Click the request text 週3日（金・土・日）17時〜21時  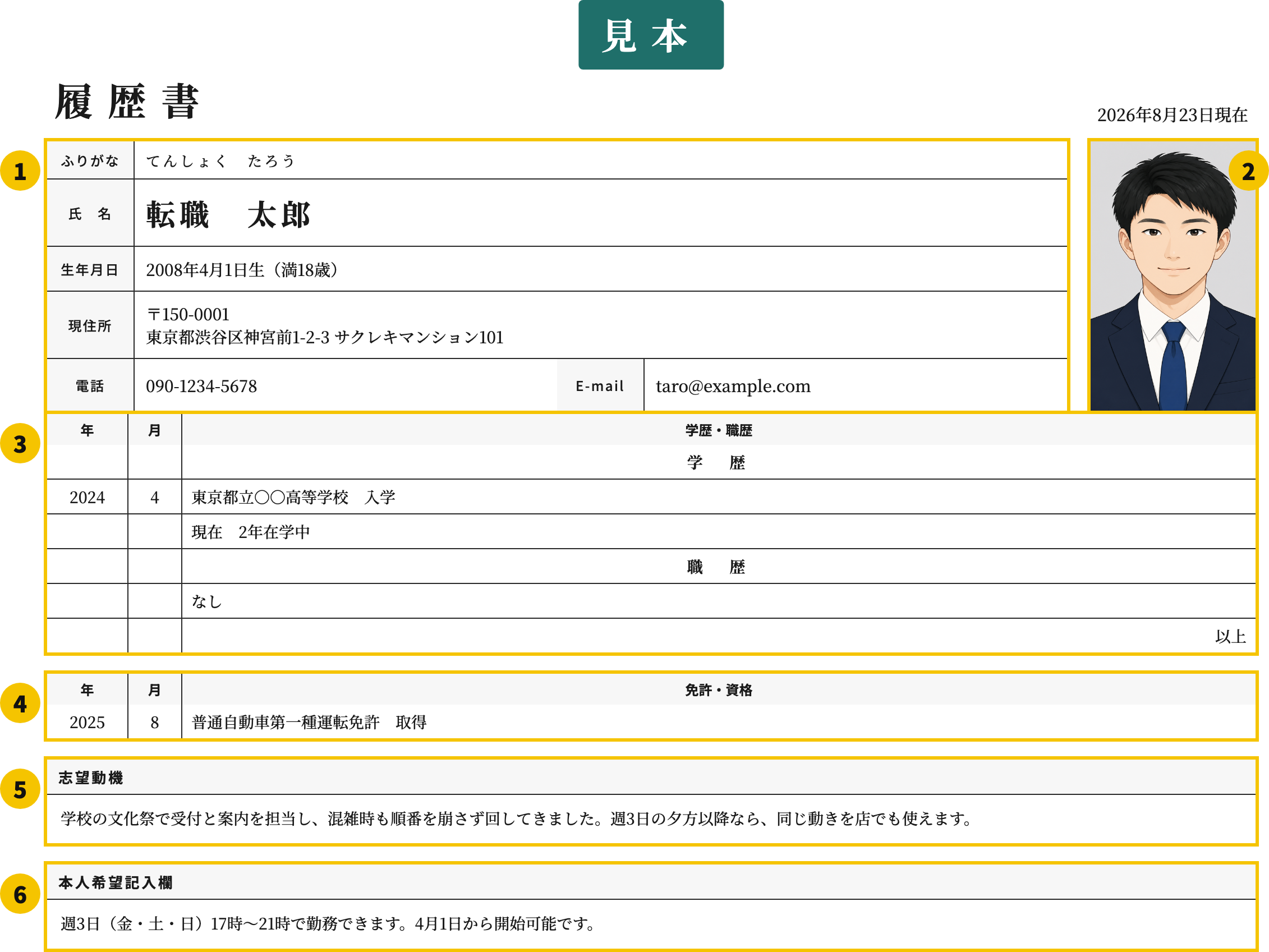329,924
